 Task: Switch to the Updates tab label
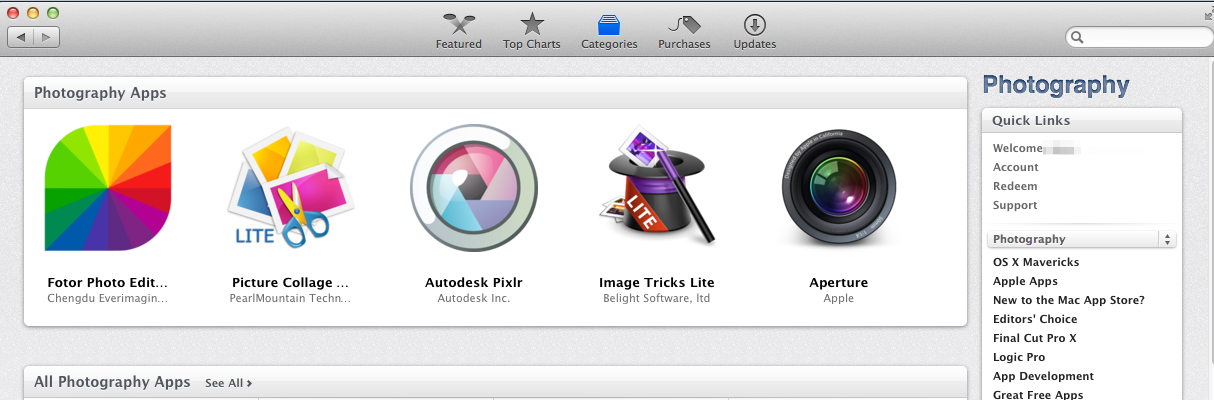click(754, 44)
